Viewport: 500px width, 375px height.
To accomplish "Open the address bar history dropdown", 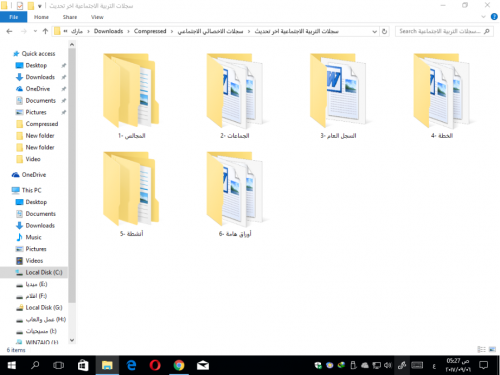I will click(x=374, y=31).
